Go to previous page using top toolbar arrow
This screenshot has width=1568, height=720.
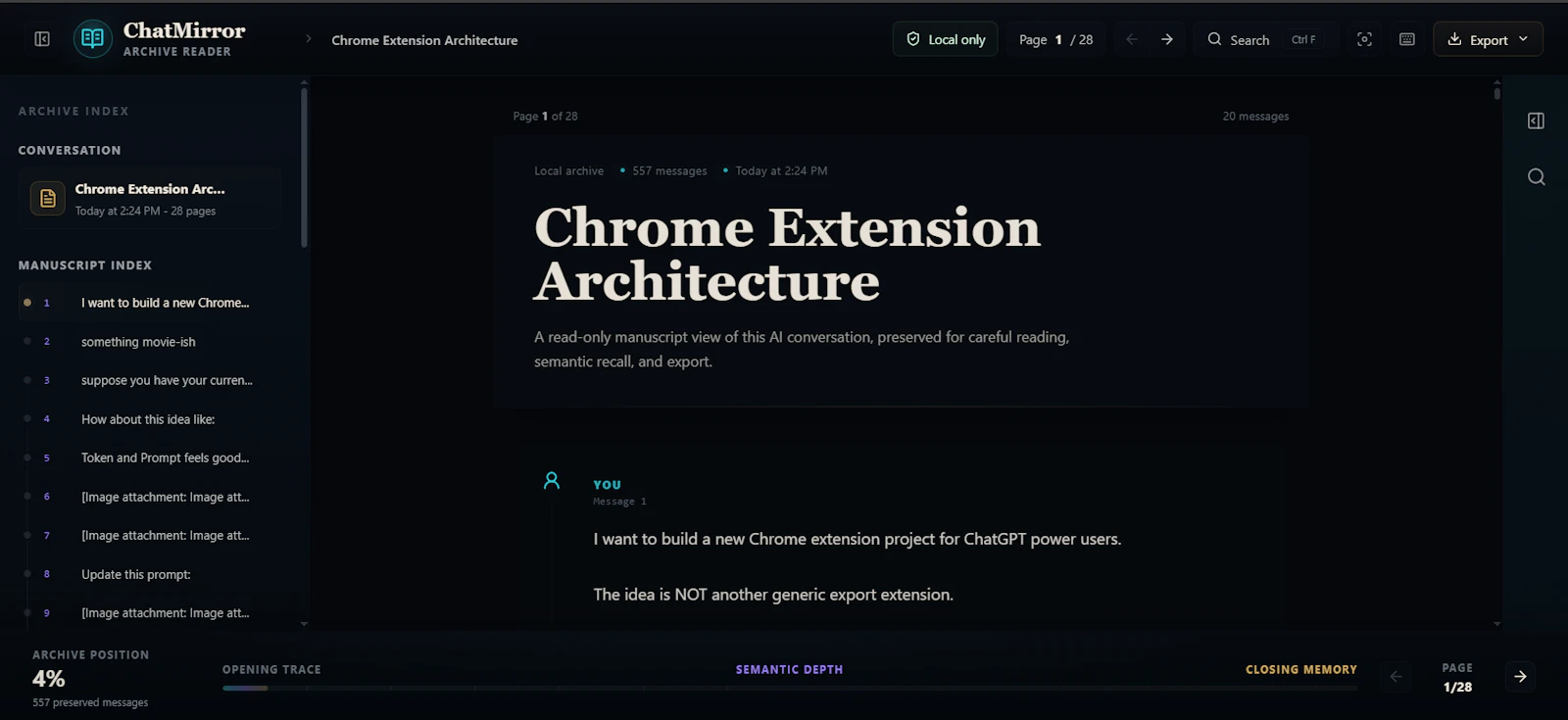1132,39
